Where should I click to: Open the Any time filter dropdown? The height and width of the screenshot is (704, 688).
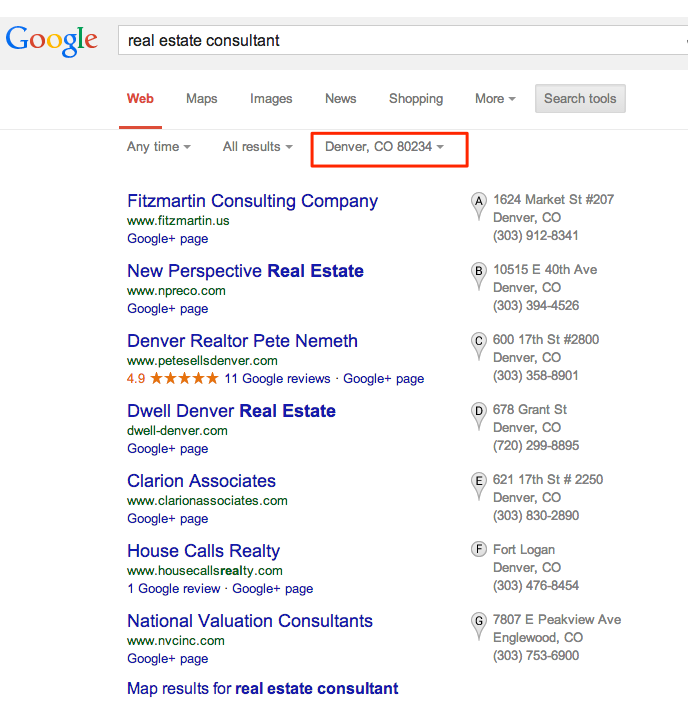159,147
